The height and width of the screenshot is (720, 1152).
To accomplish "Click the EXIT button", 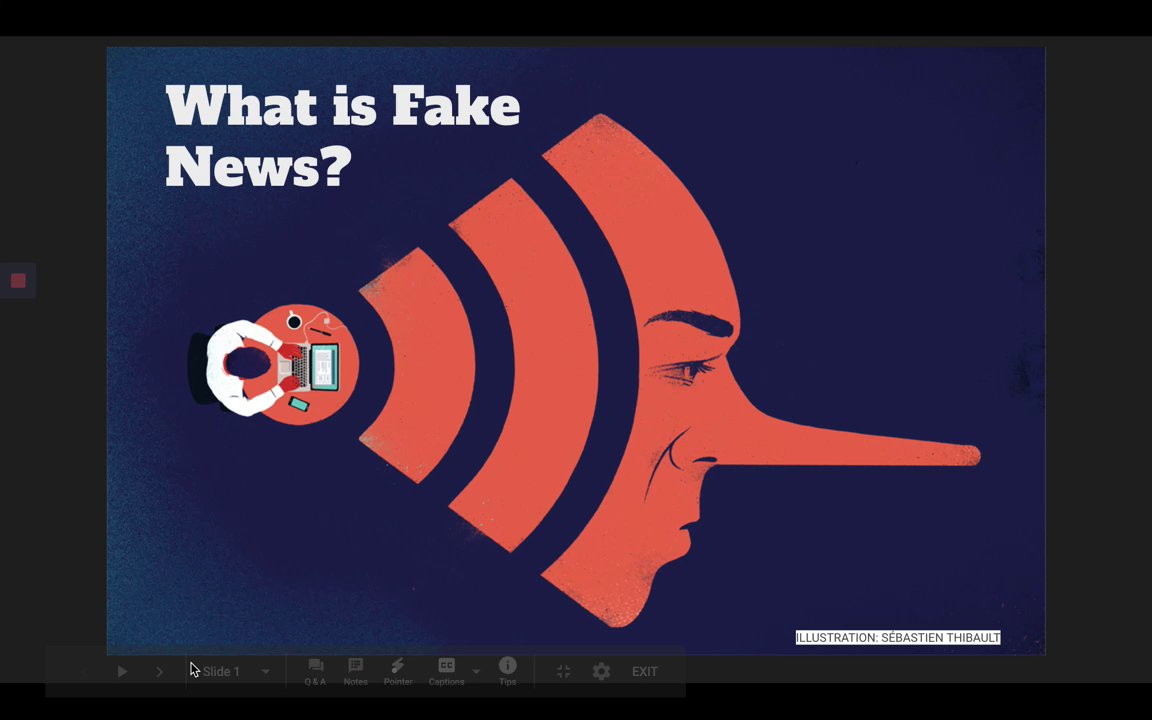I will pyautogui.click(x=644, y=672).
